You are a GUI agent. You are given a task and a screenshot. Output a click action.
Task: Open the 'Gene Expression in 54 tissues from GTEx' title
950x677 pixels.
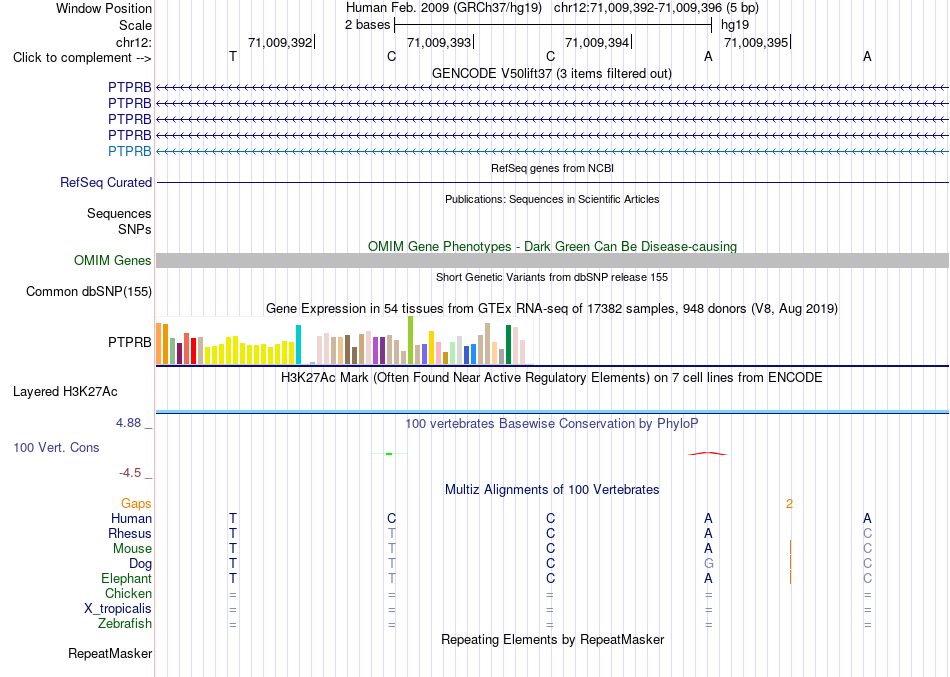552,308
